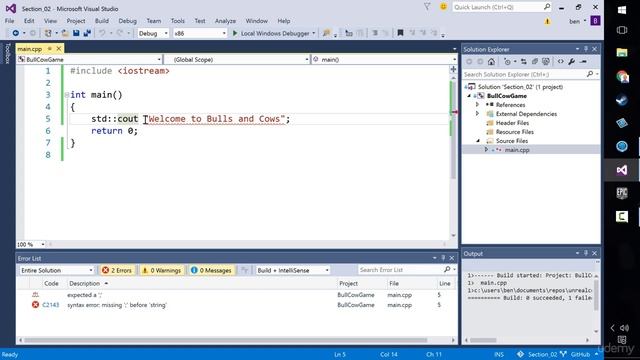Screen dimensions: 640x360
Task: Expand the External Dependencies node
Action: (x=477, y=114)
